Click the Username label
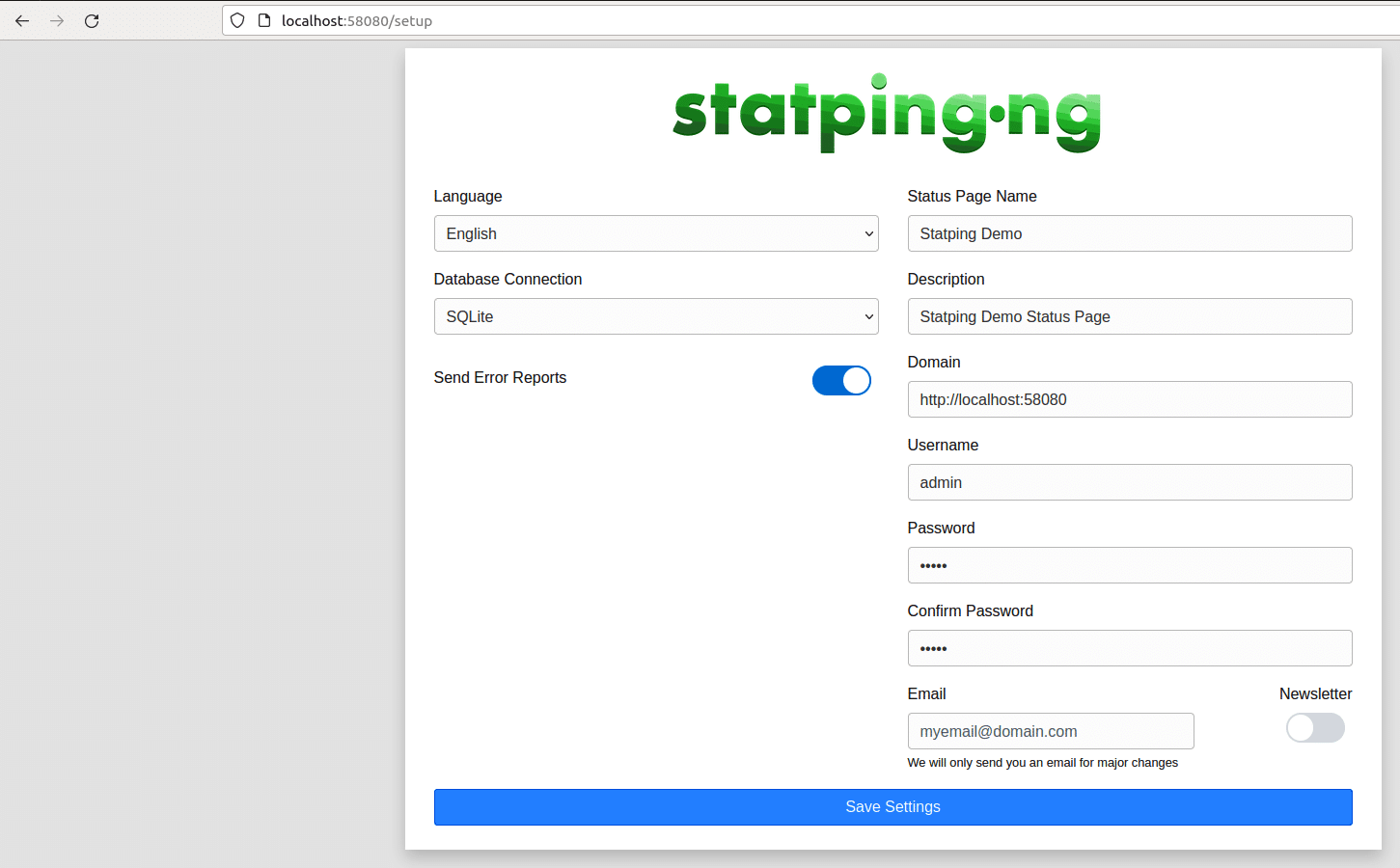Image resolution: width=1400 pixels, height=868 pixels. [x=943, y=445]
